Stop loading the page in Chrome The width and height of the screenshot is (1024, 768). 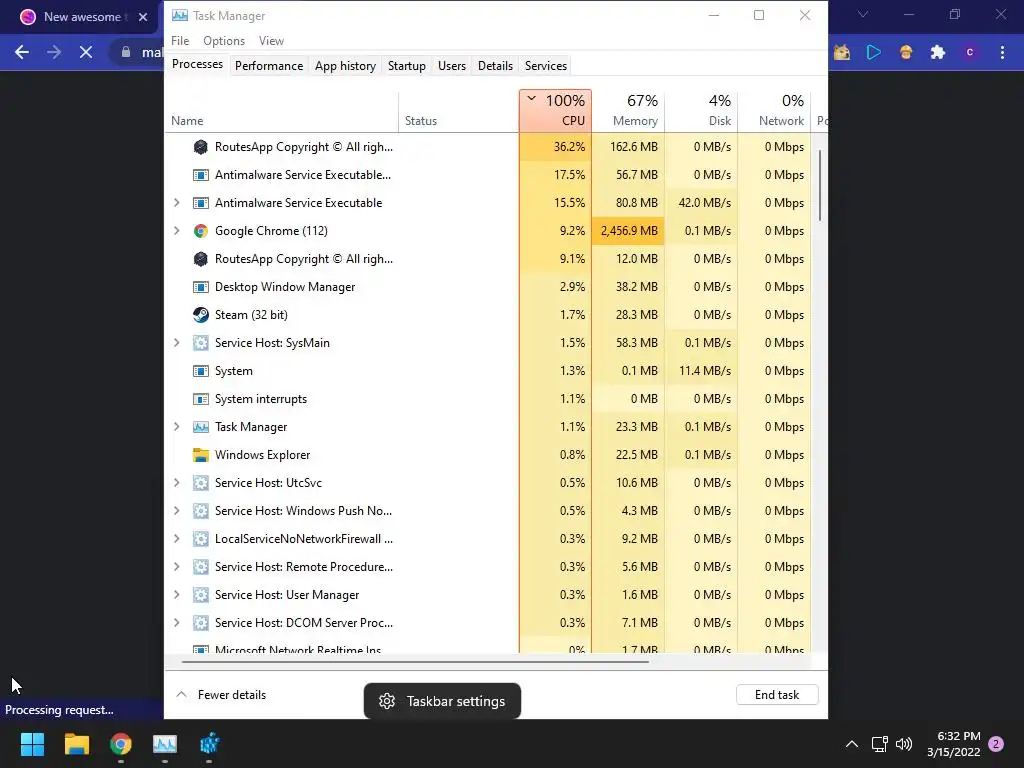86,52
